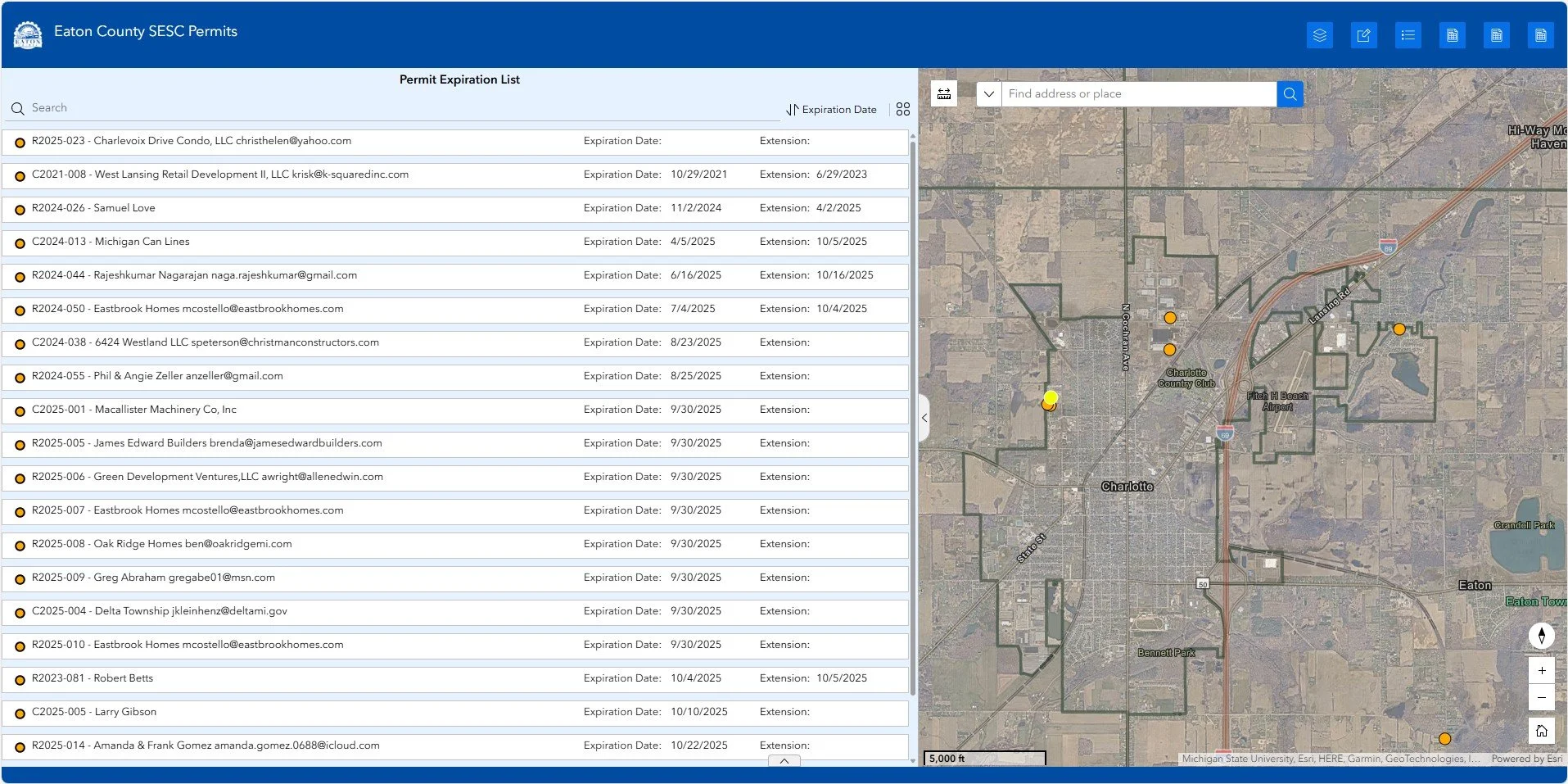Click the yellow permit marker near Charlotte Country Club
Viewport: 1568px width, 784px height.
click(1170, 348)
